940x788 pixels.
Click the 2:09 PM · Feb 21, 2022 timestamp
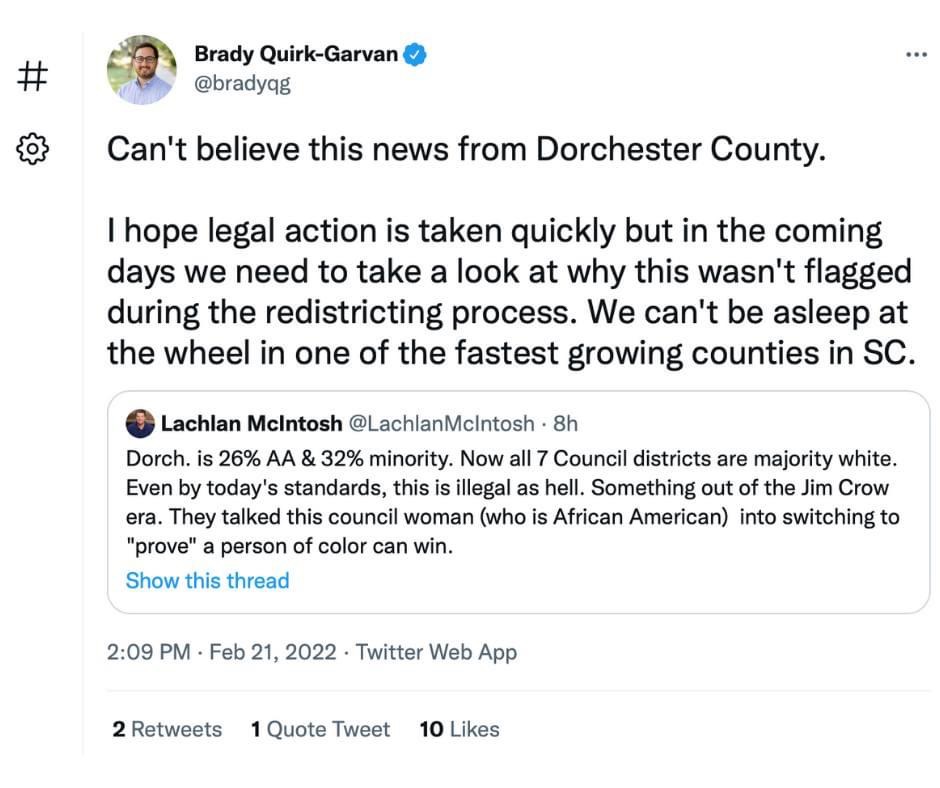[220, 653]
